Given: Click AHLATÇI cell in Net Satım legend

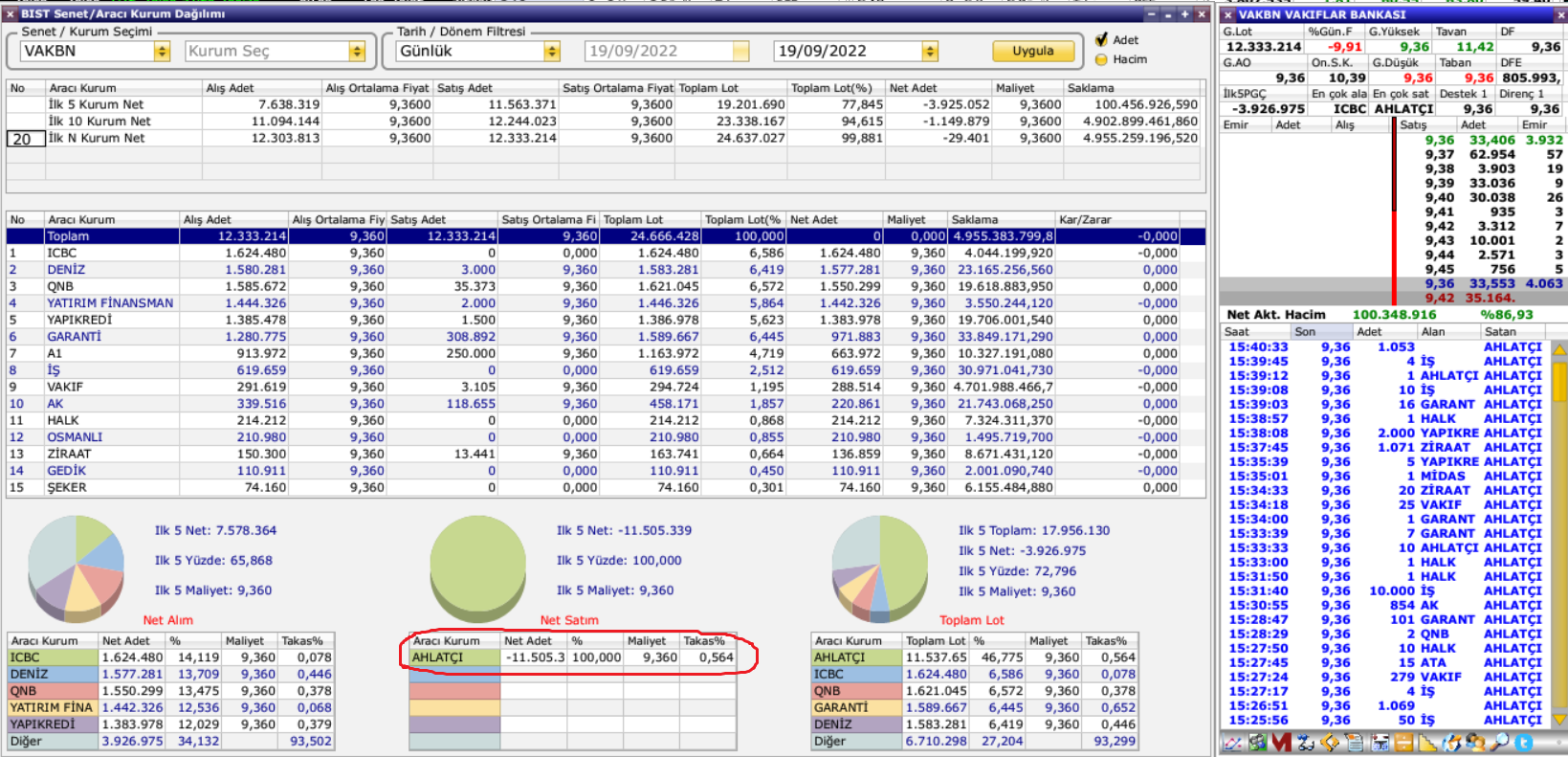Looking at the screenshot, I should pos(454,657).
